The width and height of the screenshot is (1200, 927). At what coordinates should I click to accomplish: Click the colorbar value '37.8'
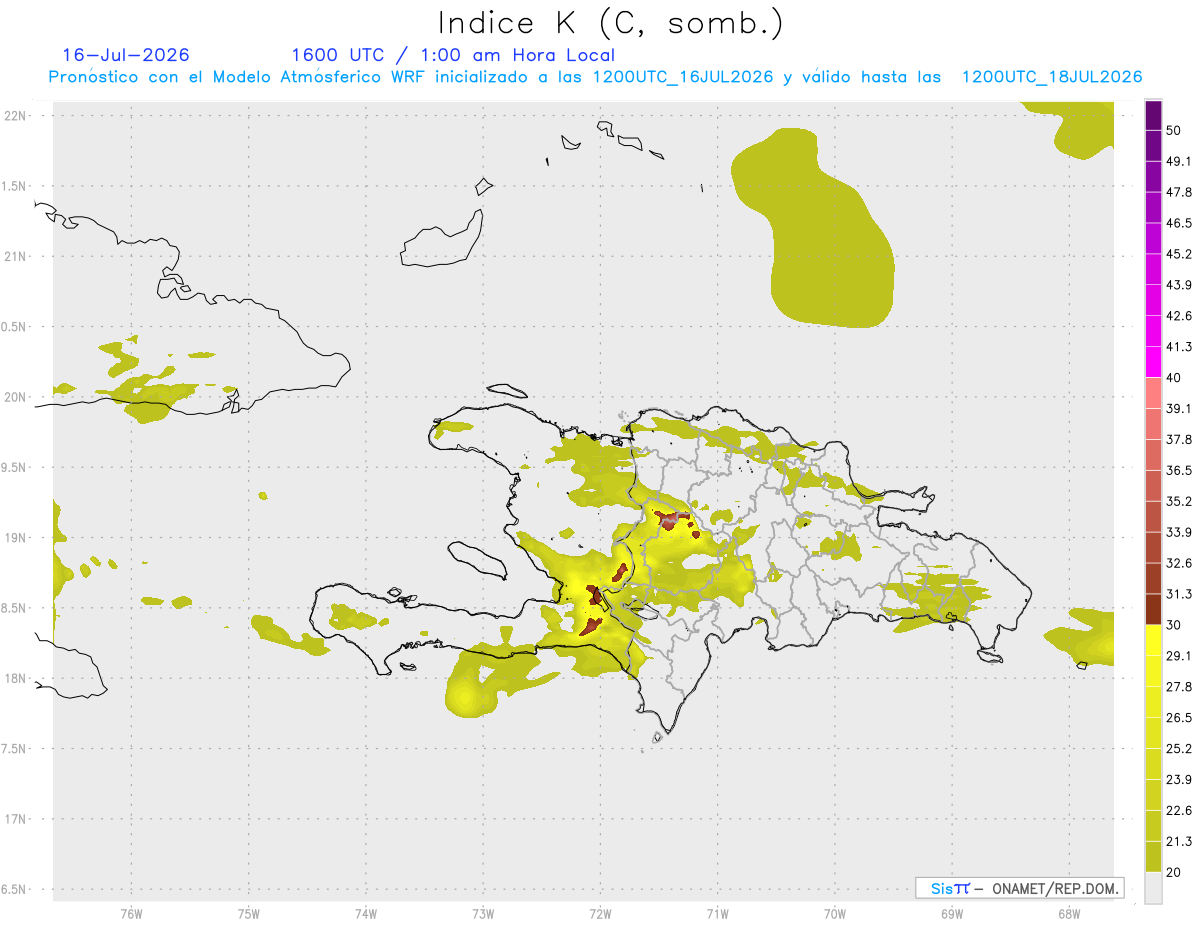point(1179,439)
